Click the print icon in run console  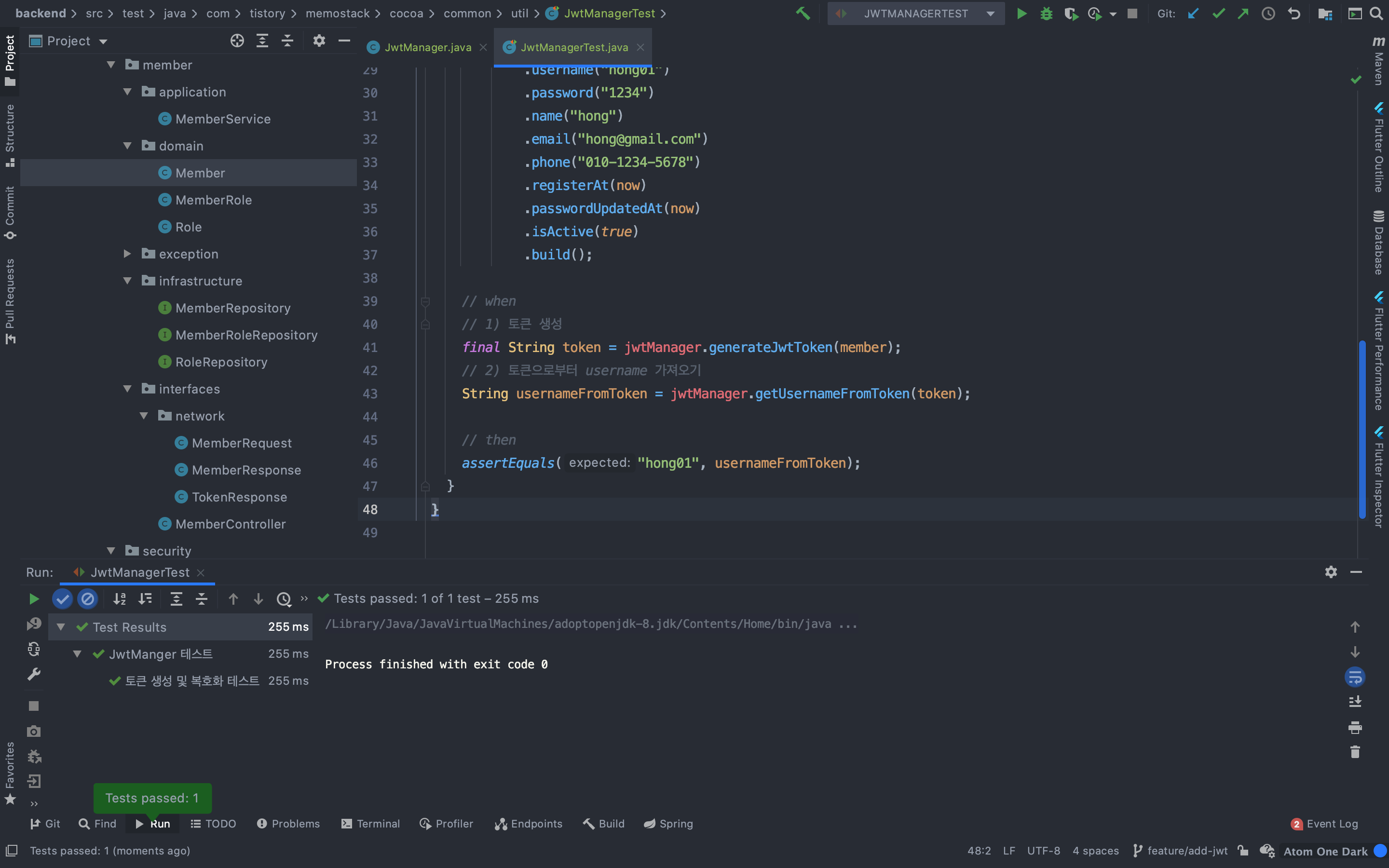1355,727
